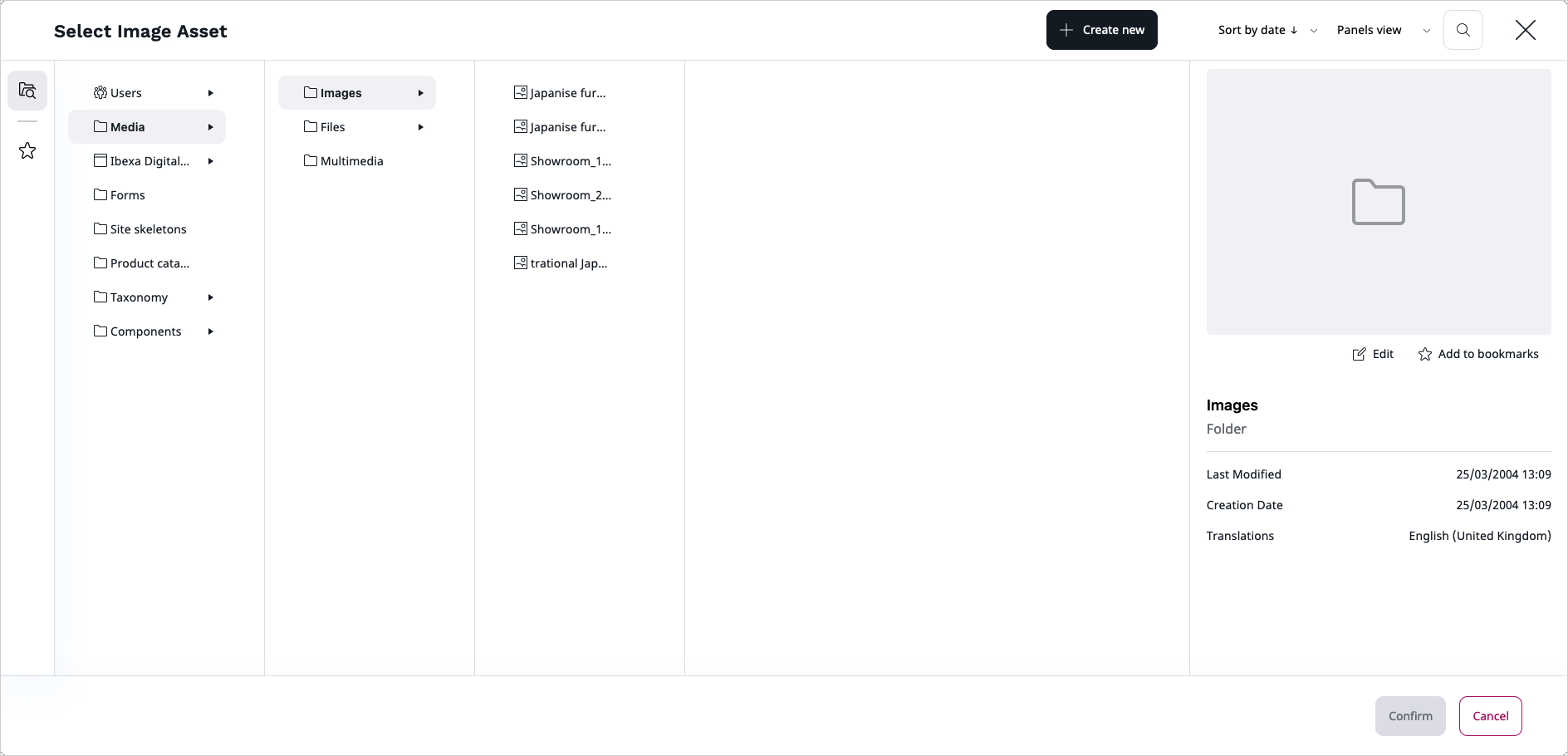Expand the Files folder arrow

coord(421,127)
